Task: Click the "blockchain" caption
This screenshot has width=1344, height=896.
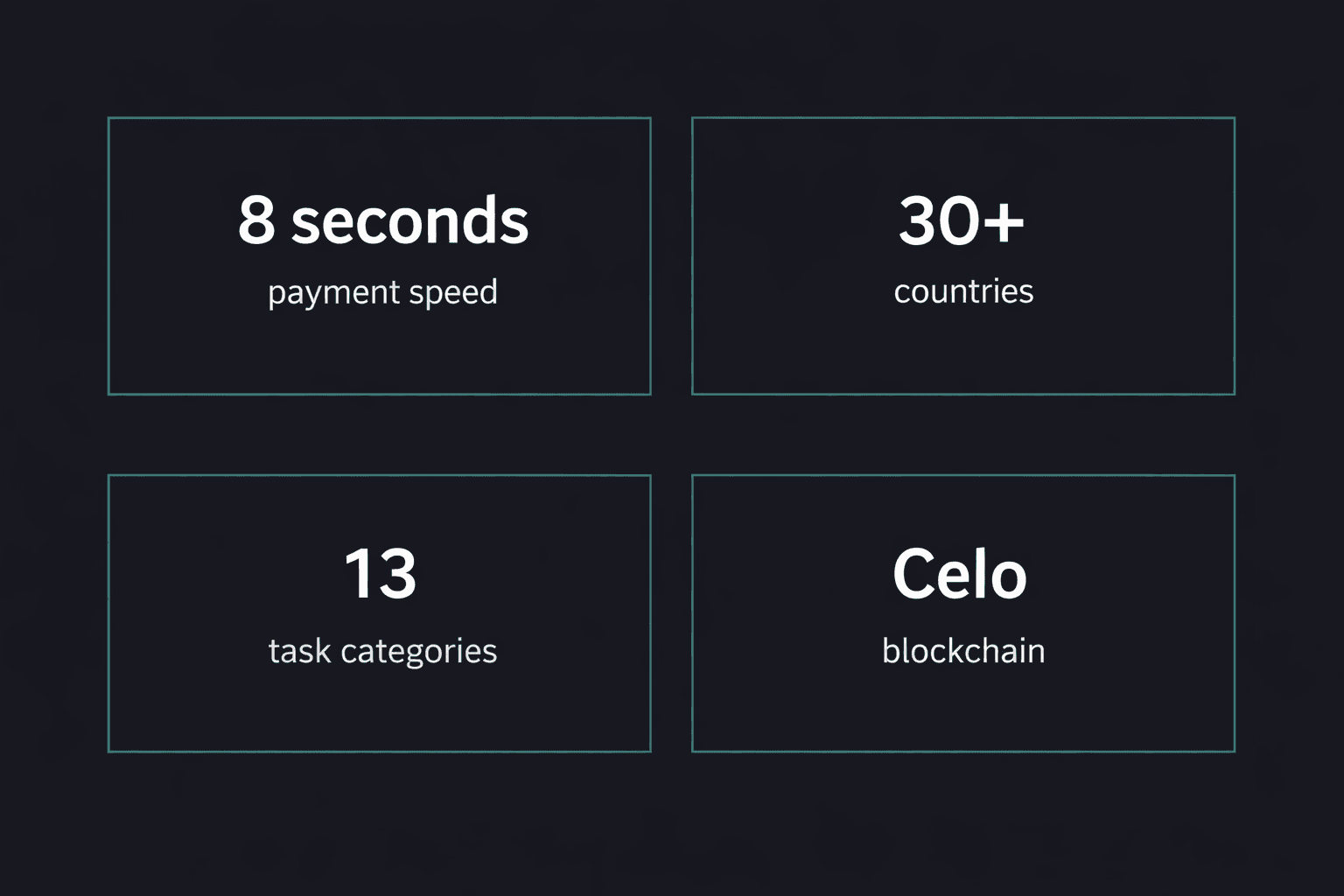Action: (963, 651)
